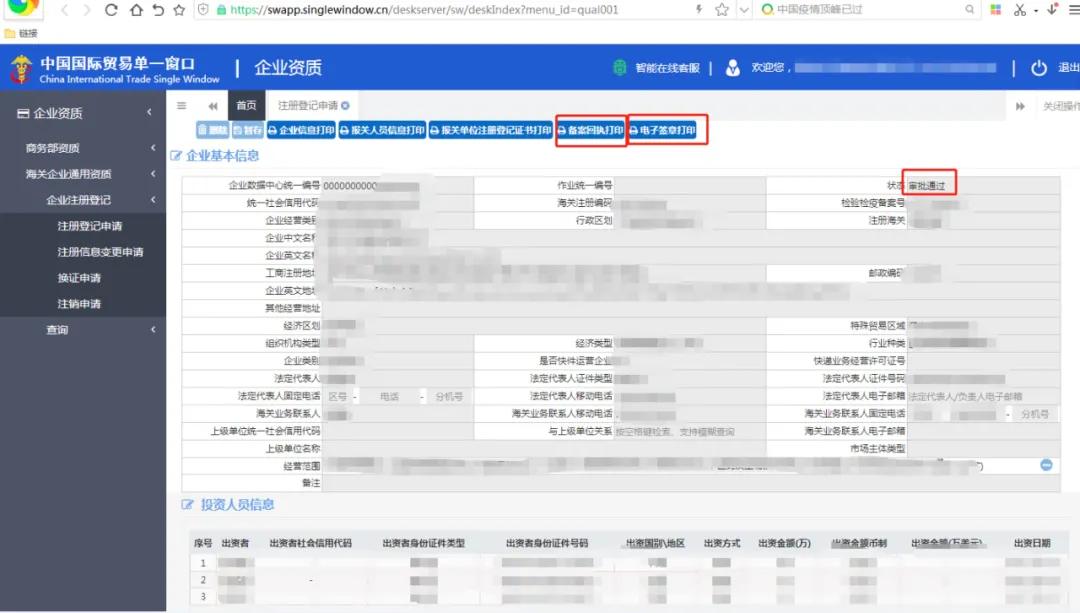This screenshot has height=613, width=1080.
Task: Close the 注册登记申请 tab
Action: [345, 106]
